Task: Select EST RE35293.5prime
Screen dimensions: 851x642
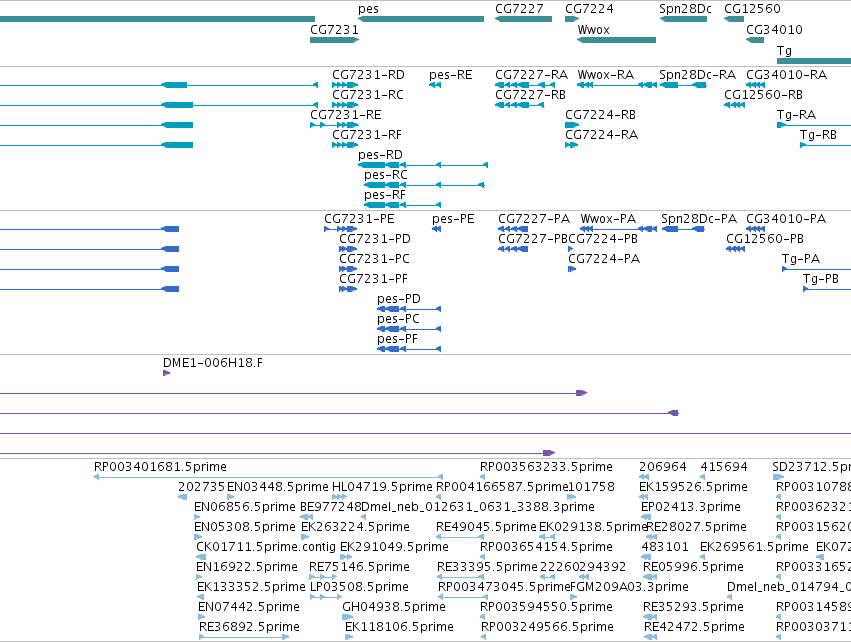Action: (x=650, y=617)
